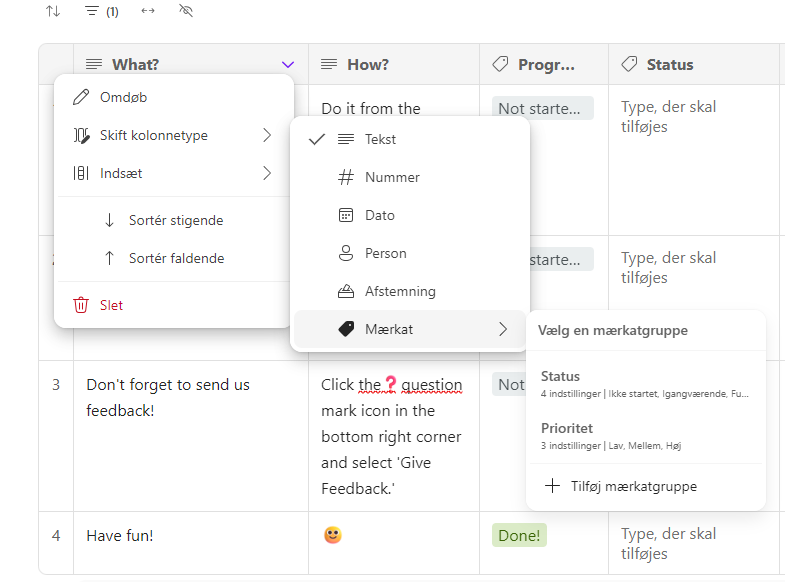
Task: Select row number 4
Action: pyautogui.click(x=56, y=535)
